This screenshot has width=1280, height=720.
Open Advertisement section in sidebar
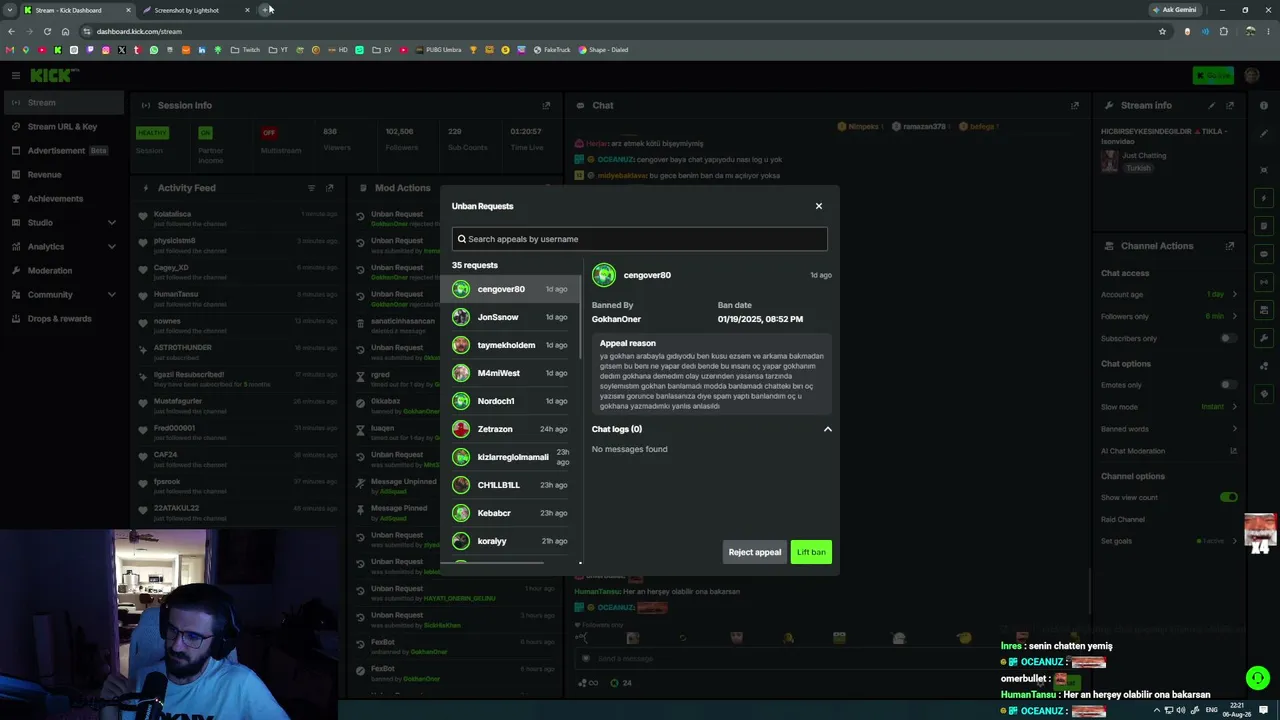64,151
